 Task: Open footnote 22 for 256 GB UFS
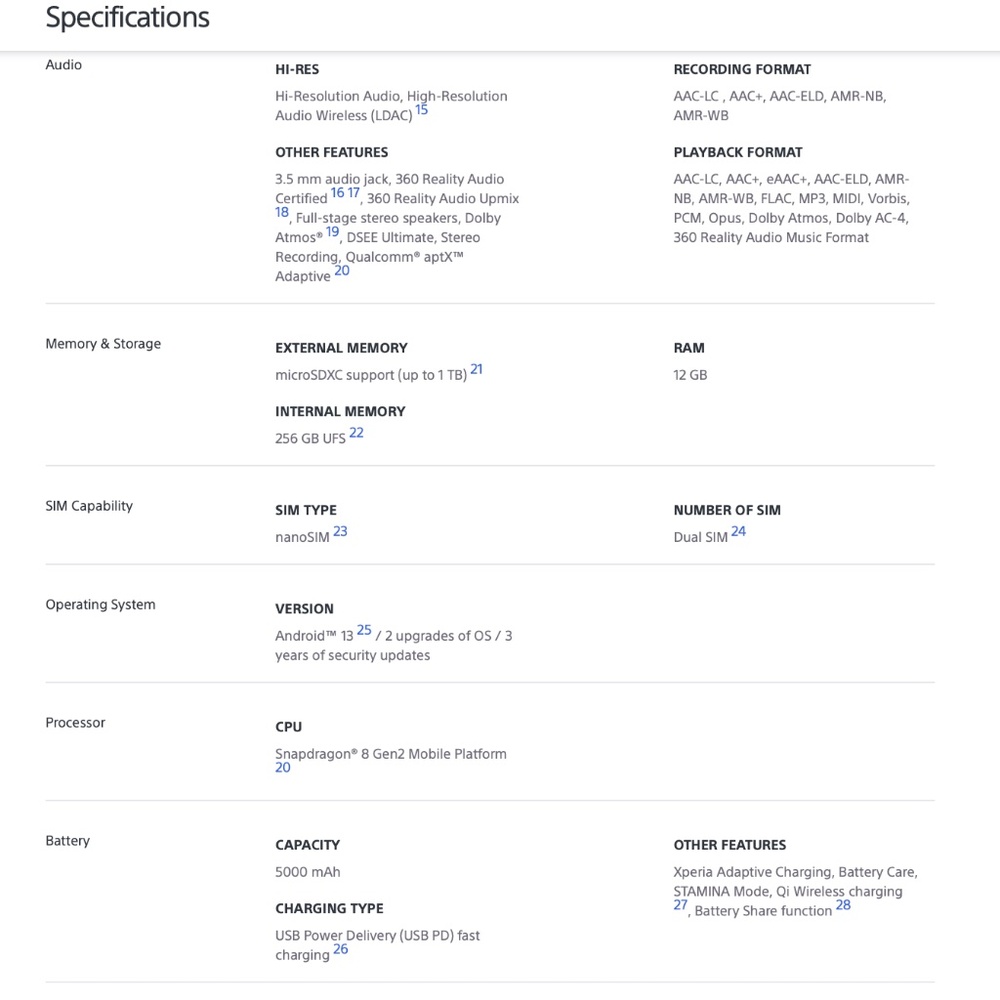pyautogui.click(x=357, y=433)
